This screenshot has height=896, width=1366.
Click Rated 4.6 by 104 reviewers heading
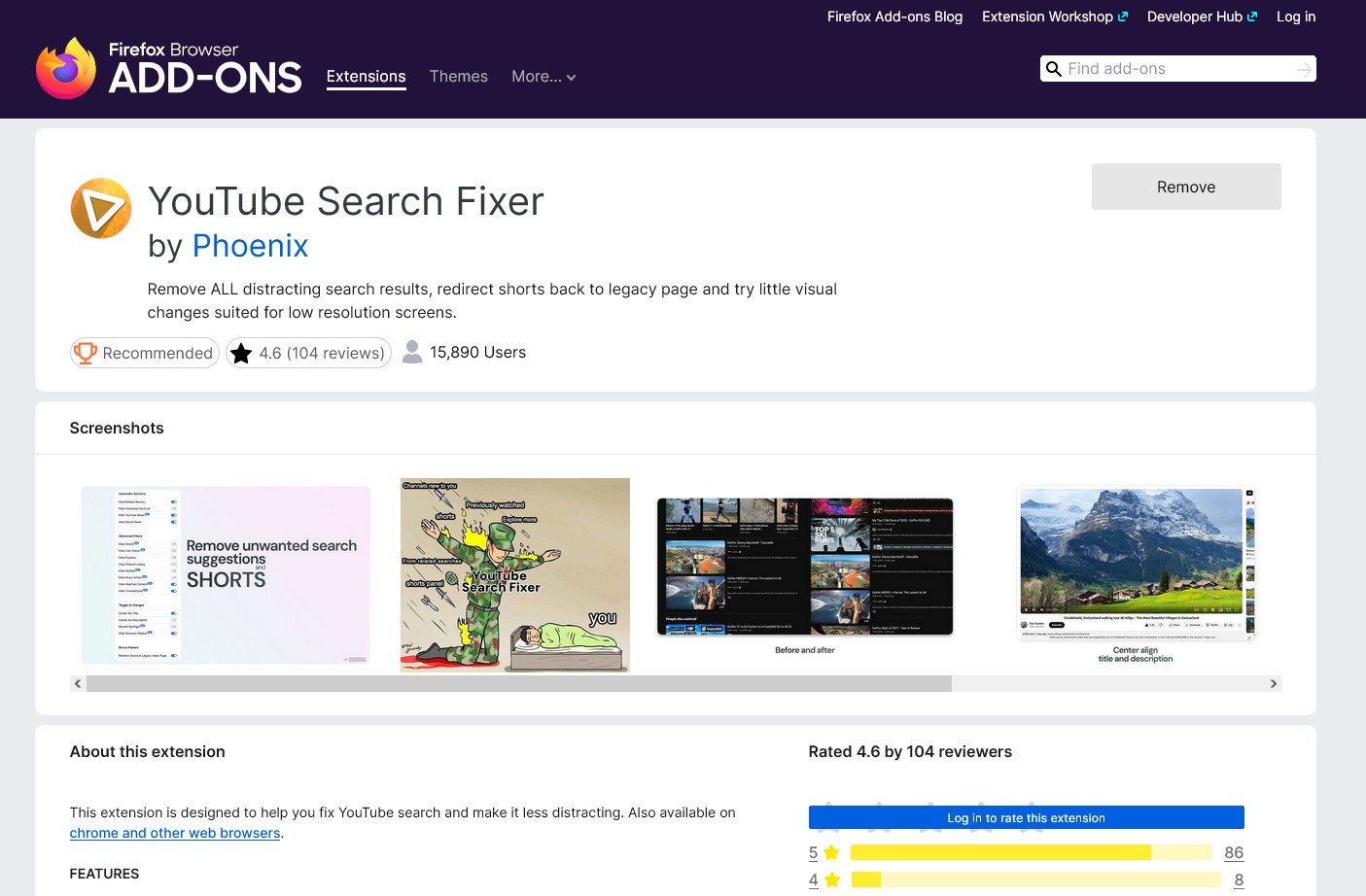(910, 751)
